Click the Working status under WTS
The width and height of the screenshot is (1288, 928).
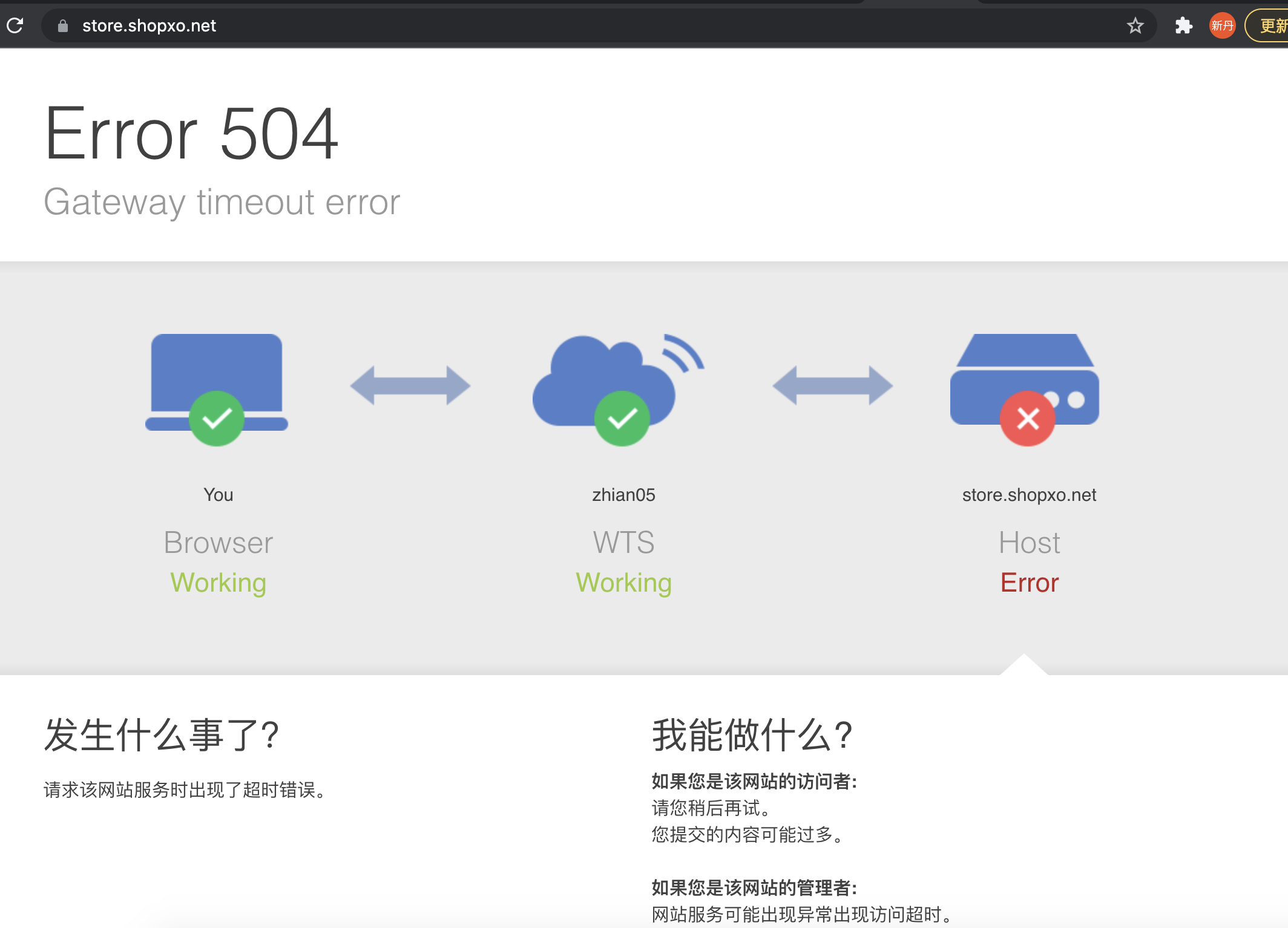coord(623,583)
